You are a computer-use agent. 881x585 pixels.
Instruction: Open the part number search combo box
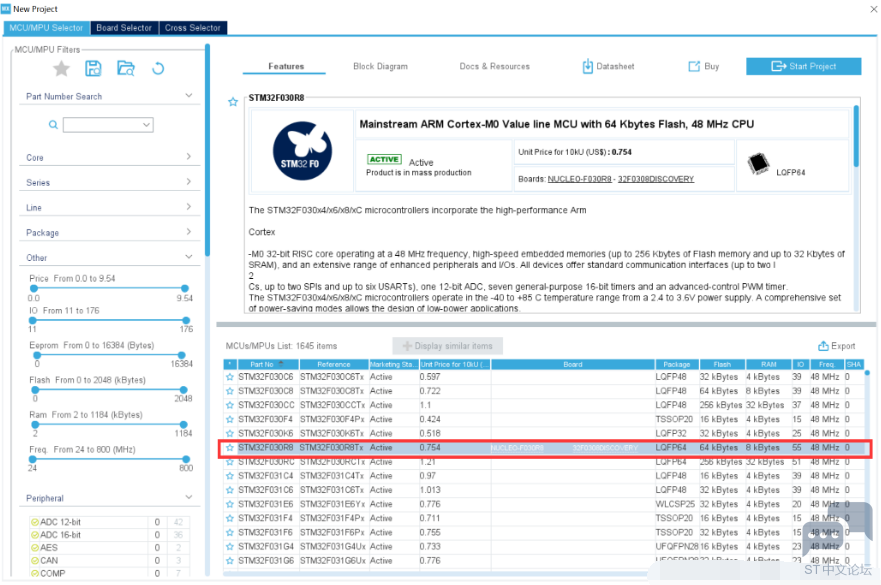tap(108, 125)
